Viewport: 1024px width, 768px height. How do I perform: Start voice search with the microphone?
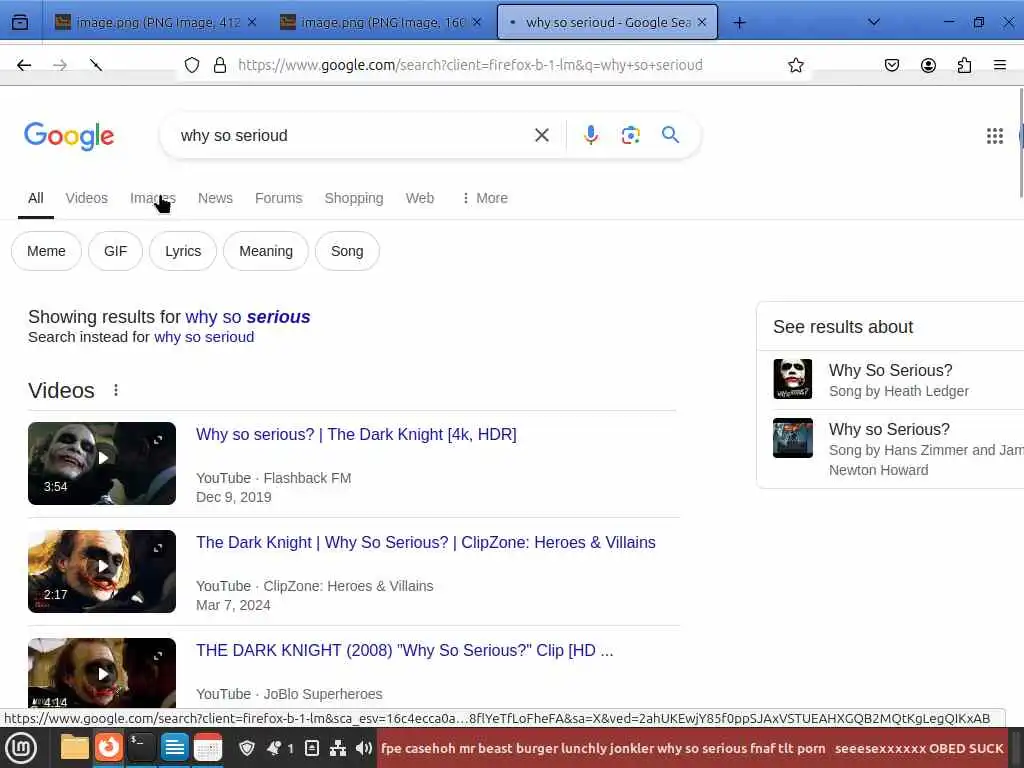point(590,135)
